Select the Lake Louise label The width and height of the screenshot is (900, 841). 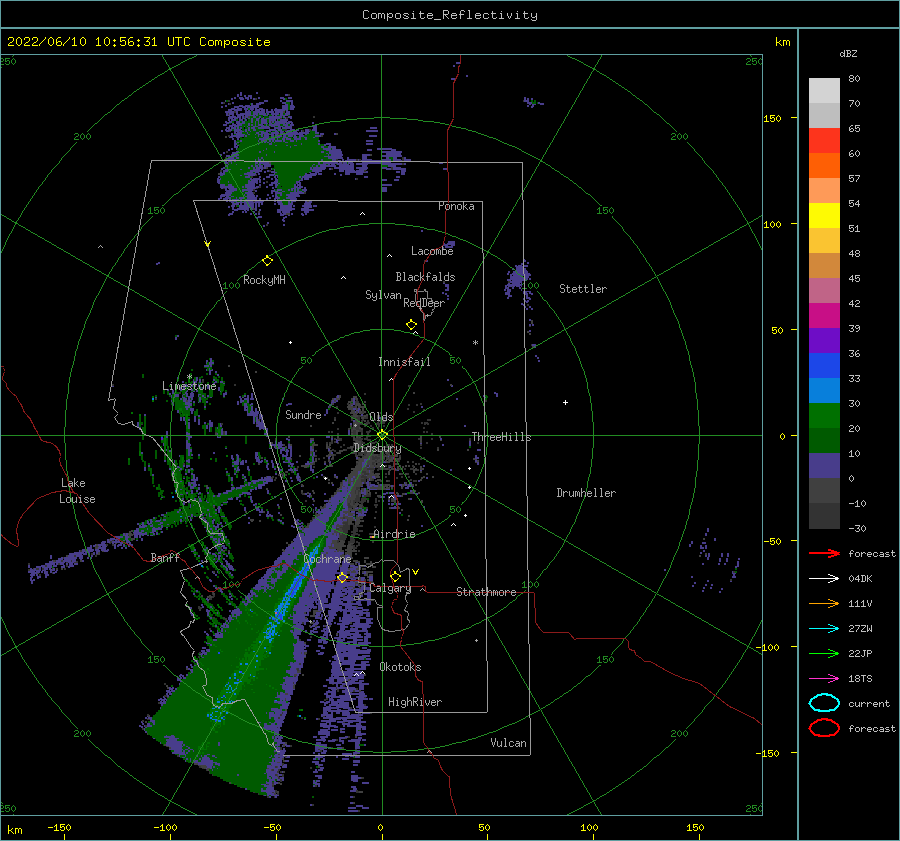[x=77, y=491]
